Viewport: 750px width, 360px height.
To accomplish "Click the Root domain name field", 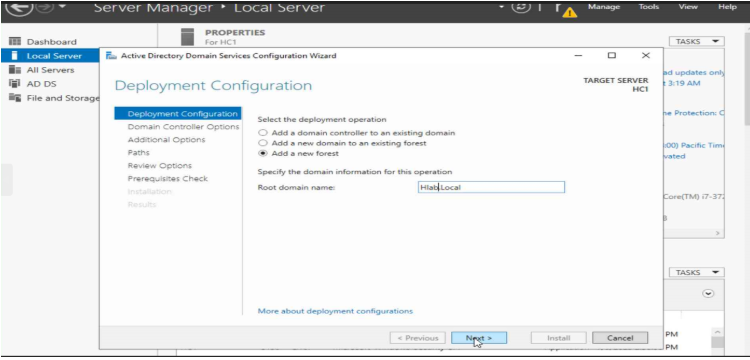I will coord(491,187).
